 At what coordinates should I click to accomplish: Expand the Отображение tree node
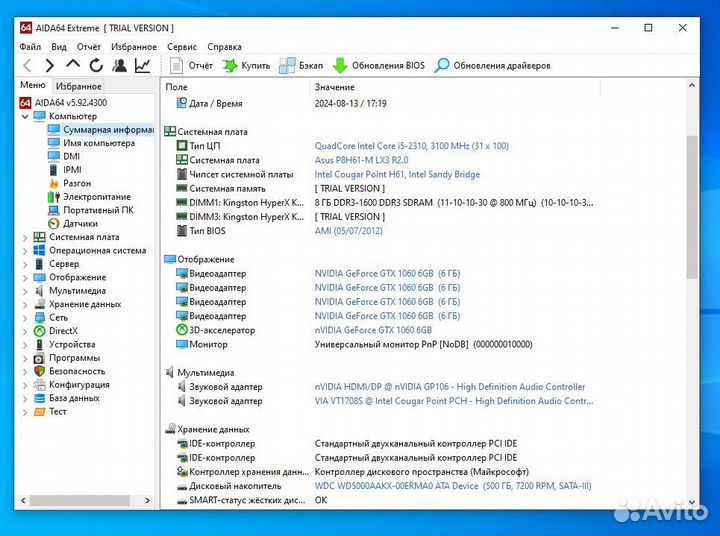coord(25,278)
